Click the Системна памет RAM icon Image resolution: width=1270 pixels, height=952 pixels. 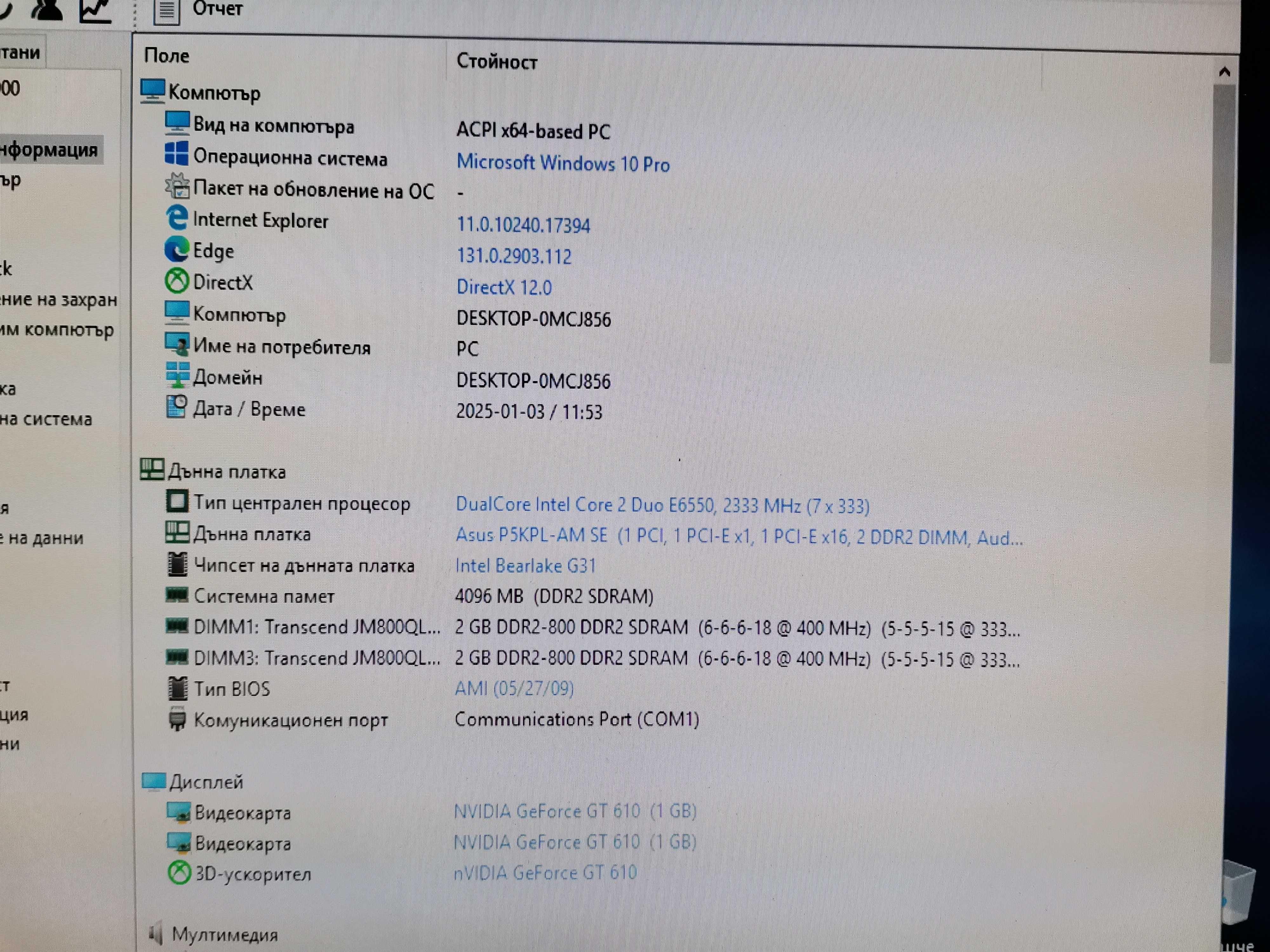coord(177,595)
